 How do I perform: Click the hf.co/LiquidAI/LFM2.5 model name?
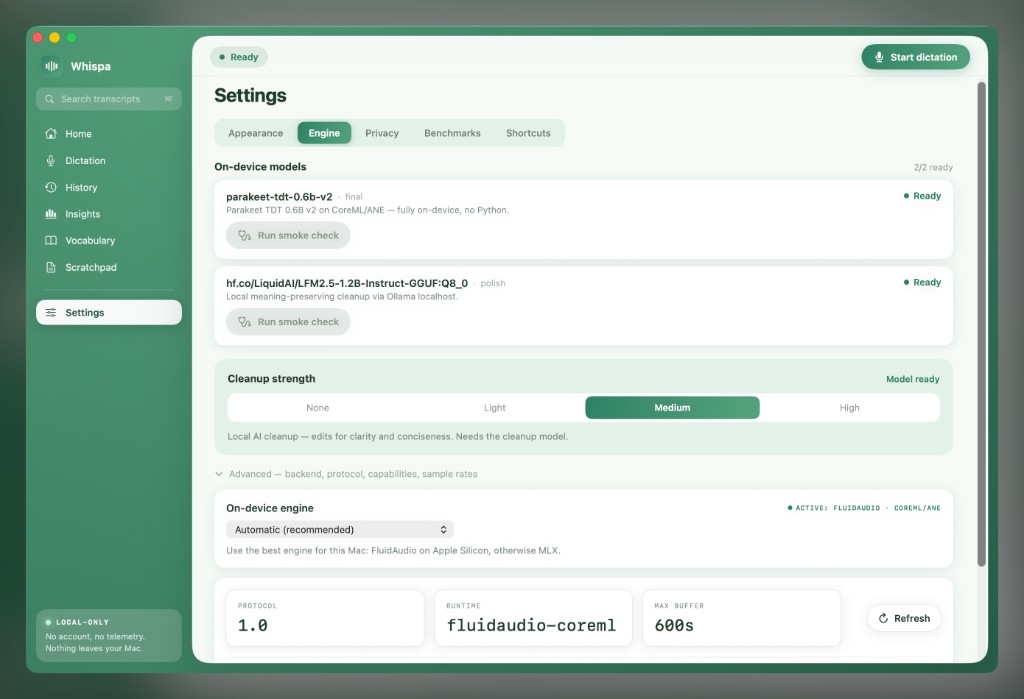pos(347,283)
